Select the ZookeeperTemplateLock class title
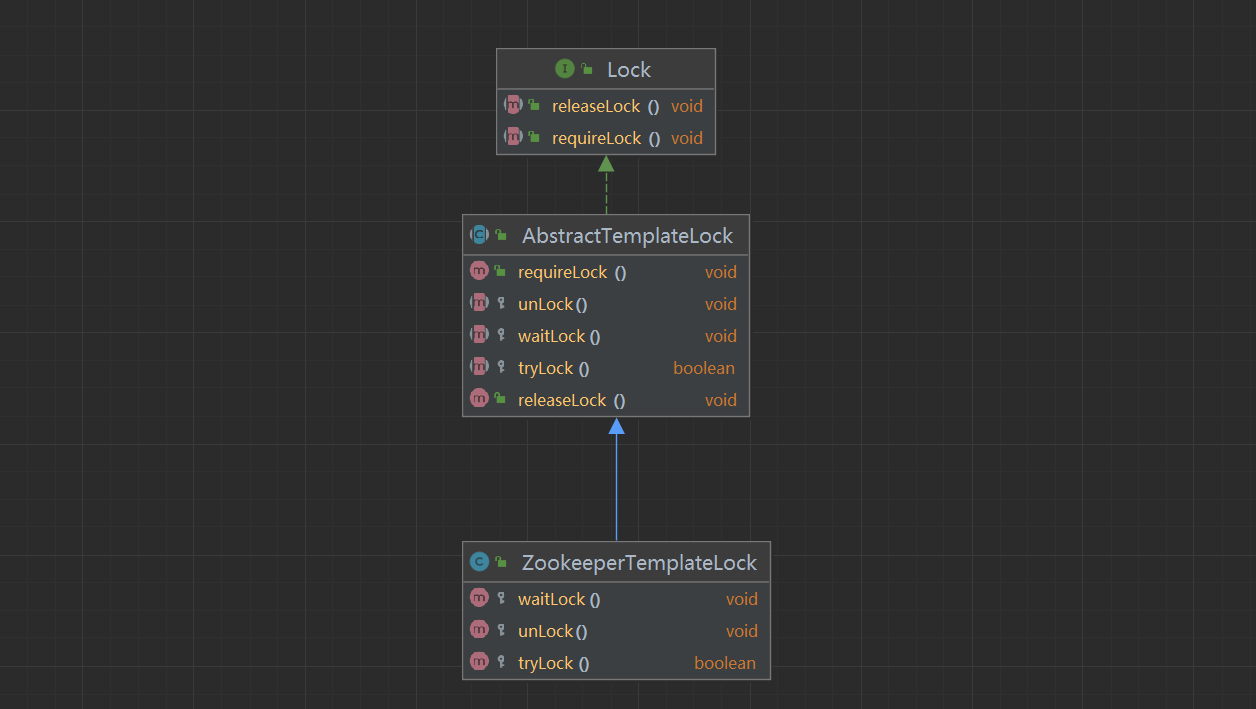This screenshot has height=709, width=1256. pos(640,562)
